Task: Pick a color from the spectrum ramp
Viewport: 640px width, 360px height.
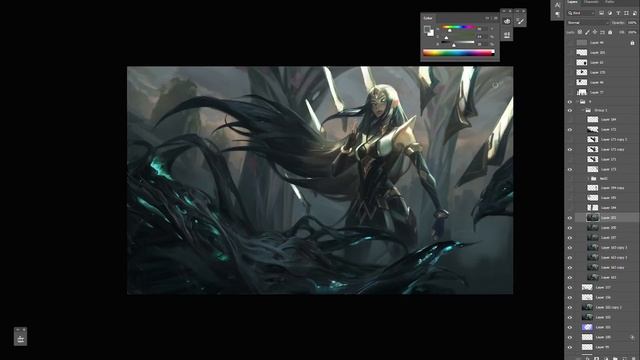Action: (458, 53)
